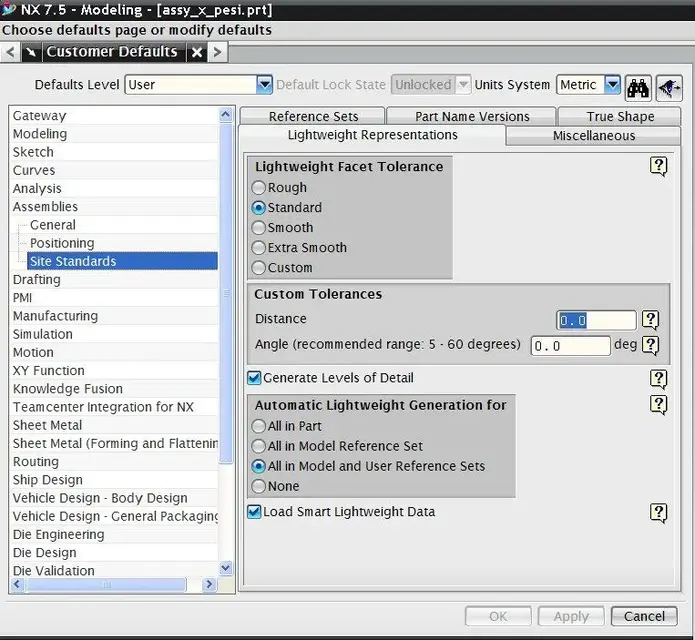695x640 pixels.
Task: Switch to the Part Name Versions tab
Action: click(x=472, y=116)
